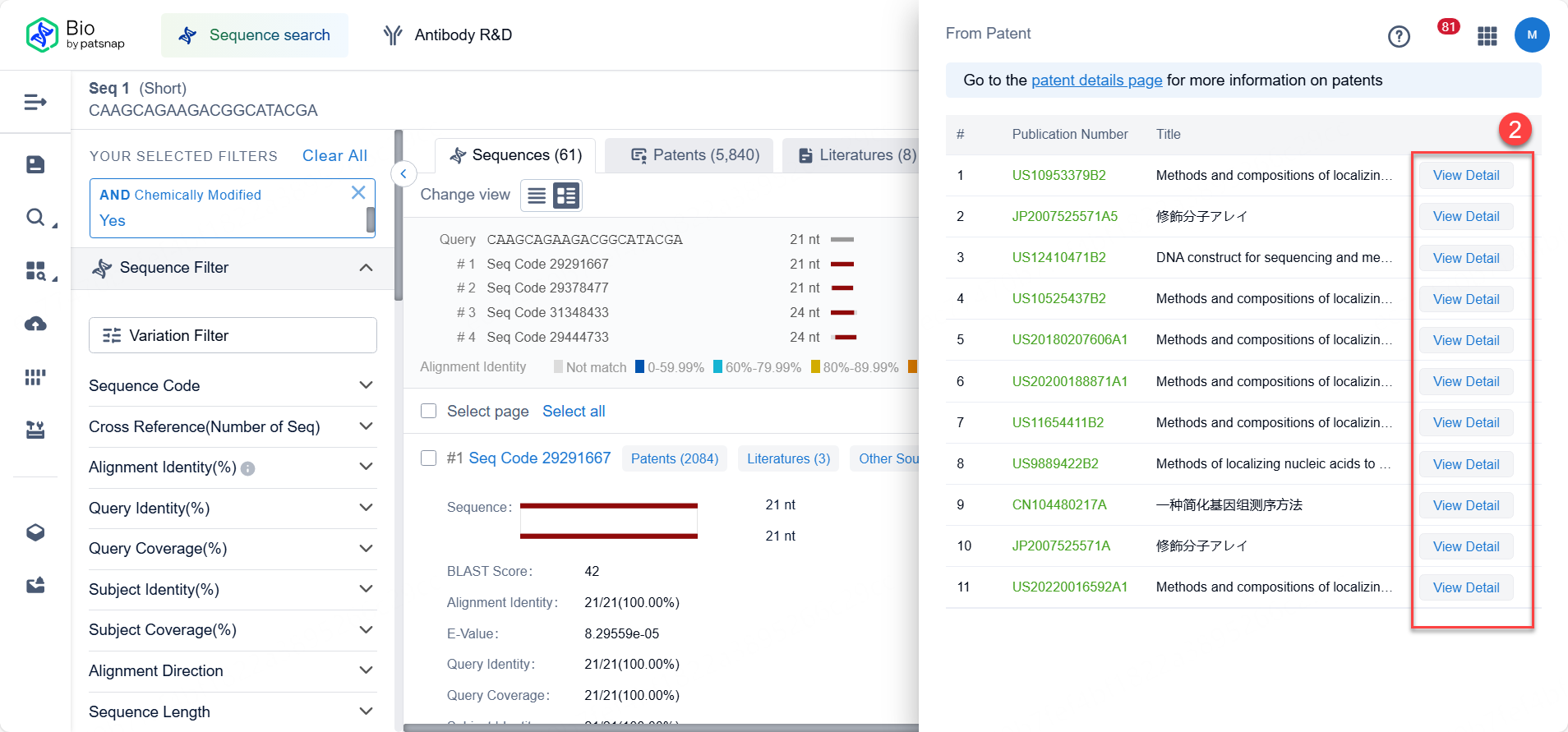Collapse filter panel with arrow button
The width and height of the screenshot is (1568, 732).
(404, 174)
